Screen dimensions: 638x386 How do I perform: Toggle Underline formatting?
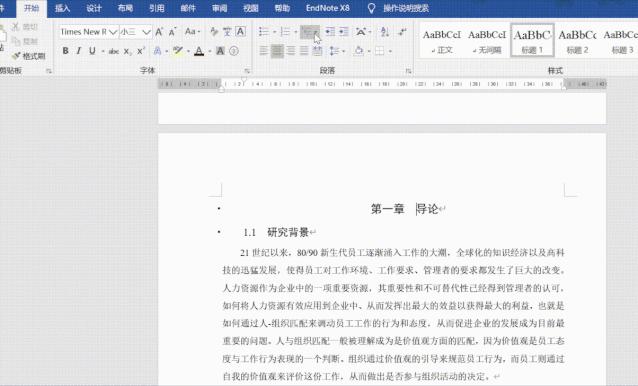pos(92,51)
